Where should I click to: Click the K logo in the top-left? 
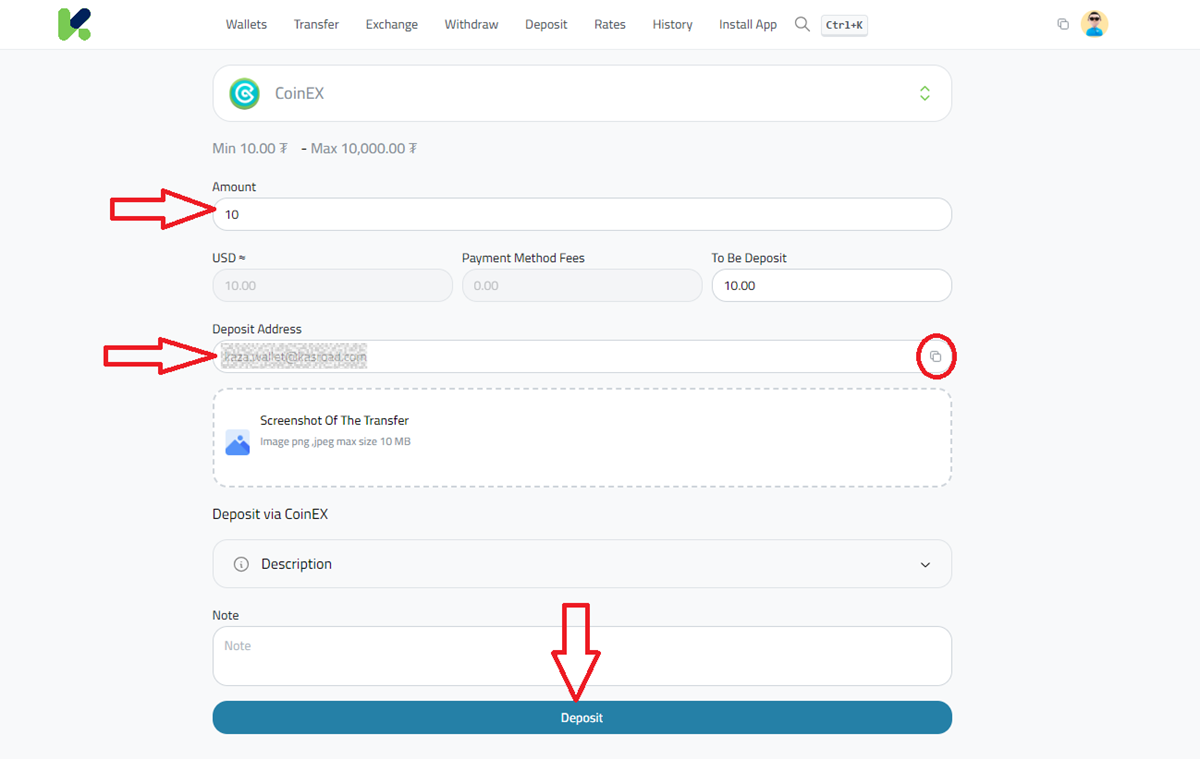tap(75, 23)
